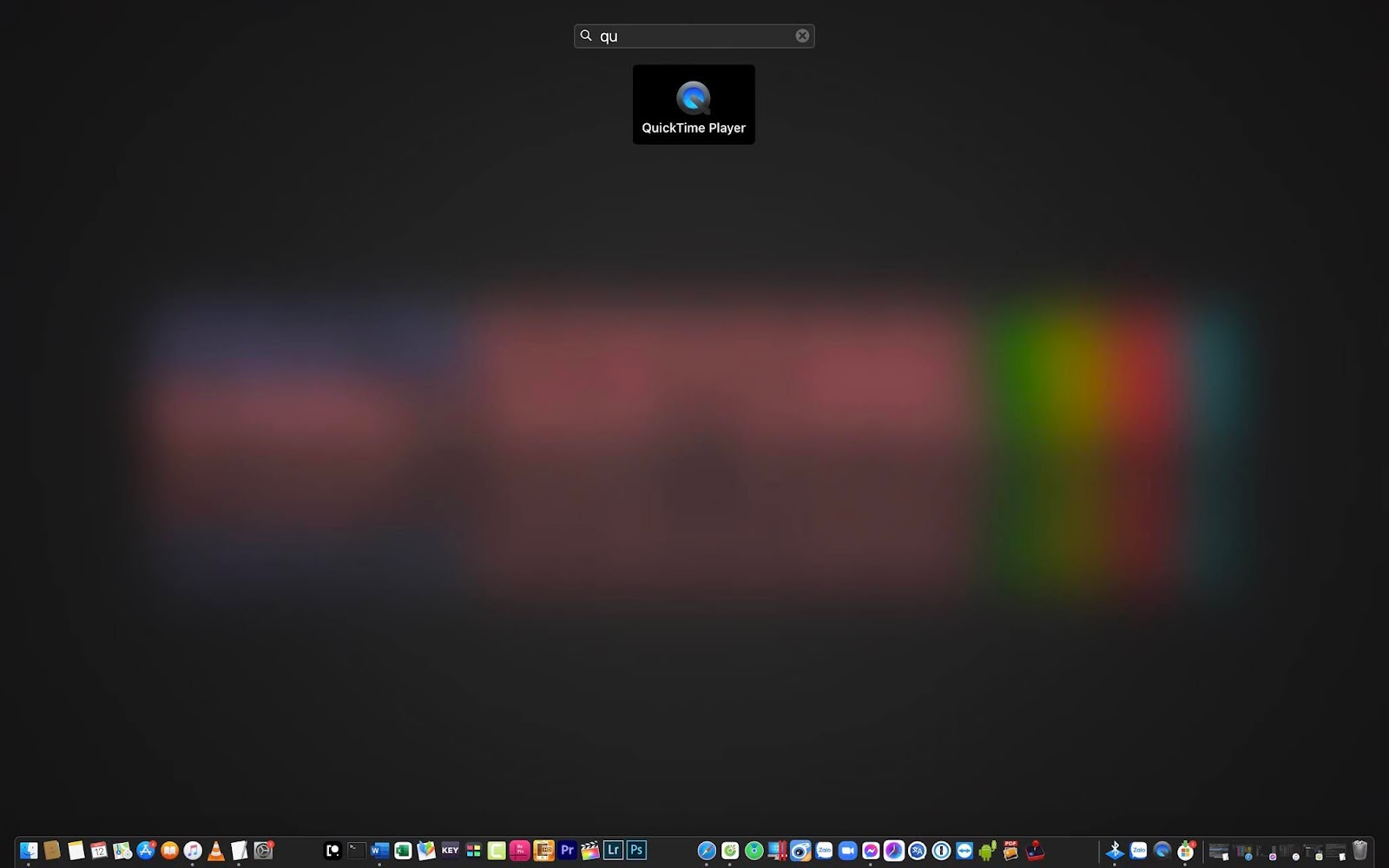1389x868 pixels.
Task: Open QuickTime Player icon in the Dock
Action: click(x=1162, y=851)
